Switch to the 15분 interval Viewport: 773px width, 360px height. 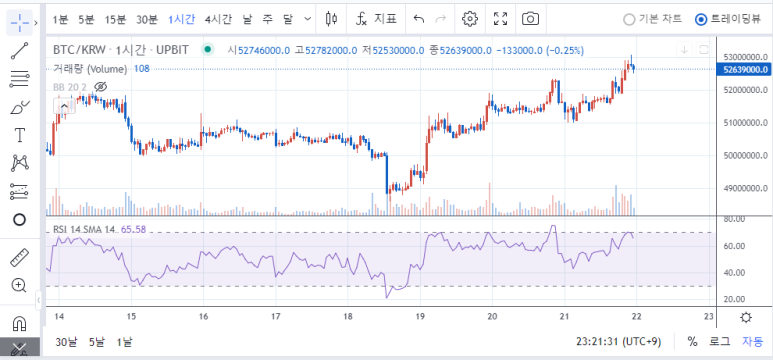point(115,19)
